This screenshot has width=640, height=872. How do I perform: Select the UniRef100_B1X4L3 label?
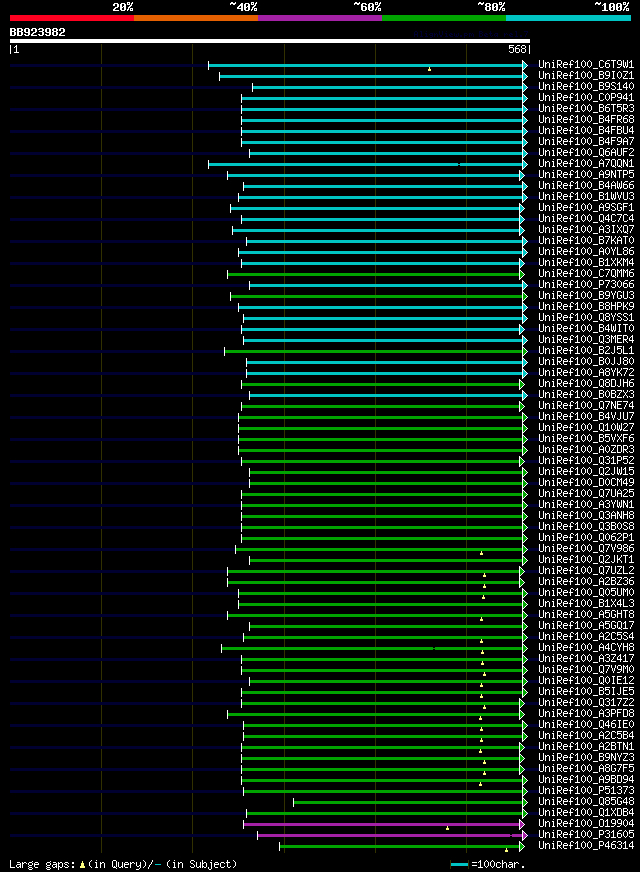tap(586, 603)
